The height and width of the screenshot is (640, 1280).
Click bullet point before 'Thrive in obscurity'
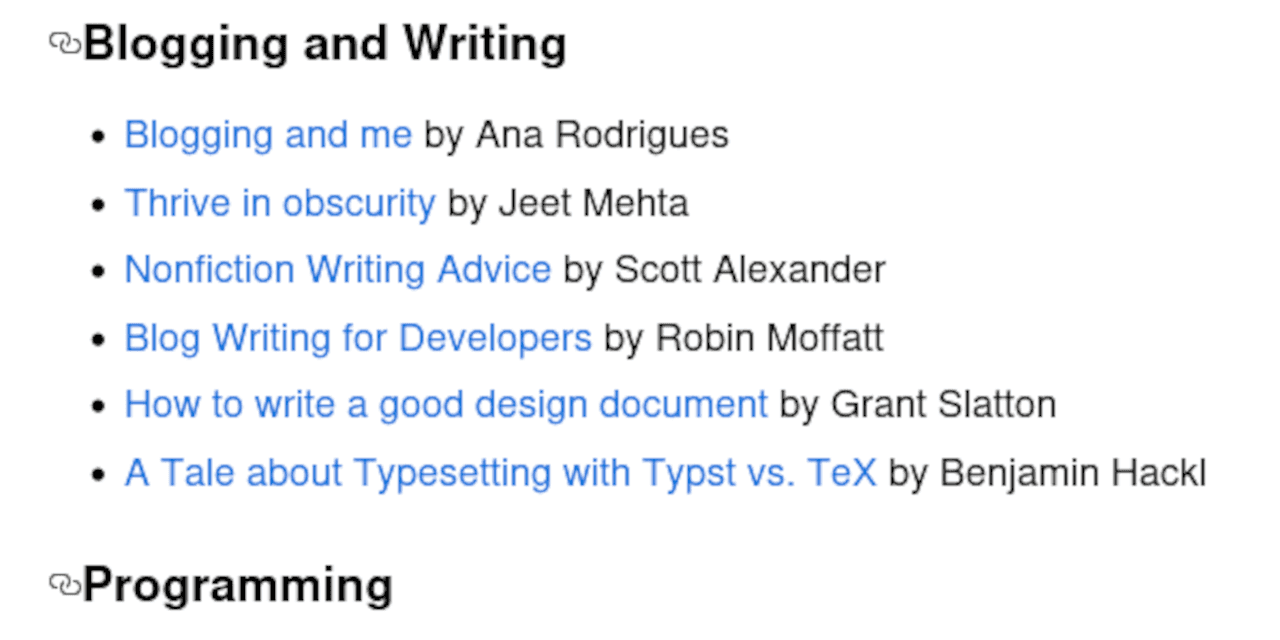[98, 205]
